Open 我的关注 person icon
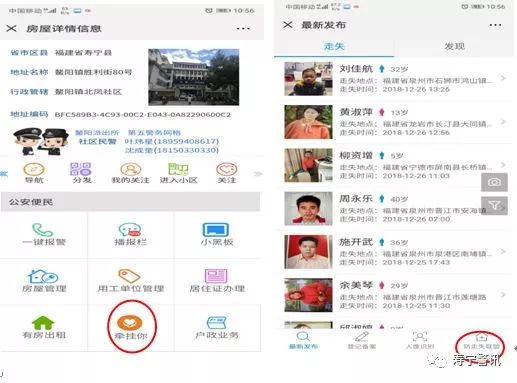Screen dimensions: 517x383 pos(130,169)
